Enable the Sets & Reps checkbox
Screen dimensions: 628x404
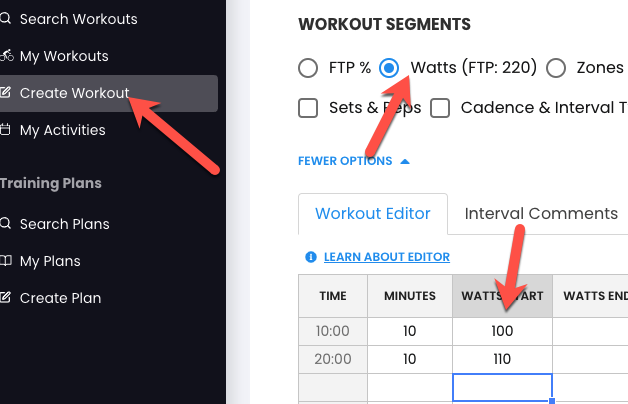(x=308, y=108)
